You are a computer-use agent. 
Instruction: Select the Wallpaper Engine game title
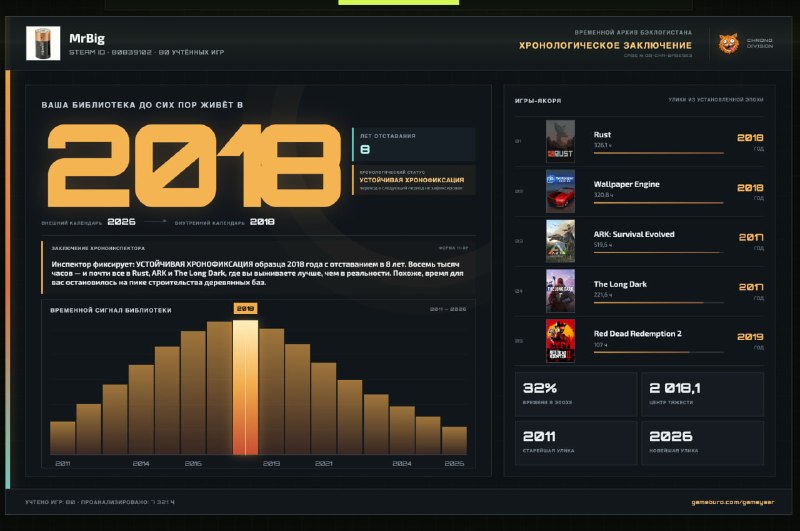point(627,184)
